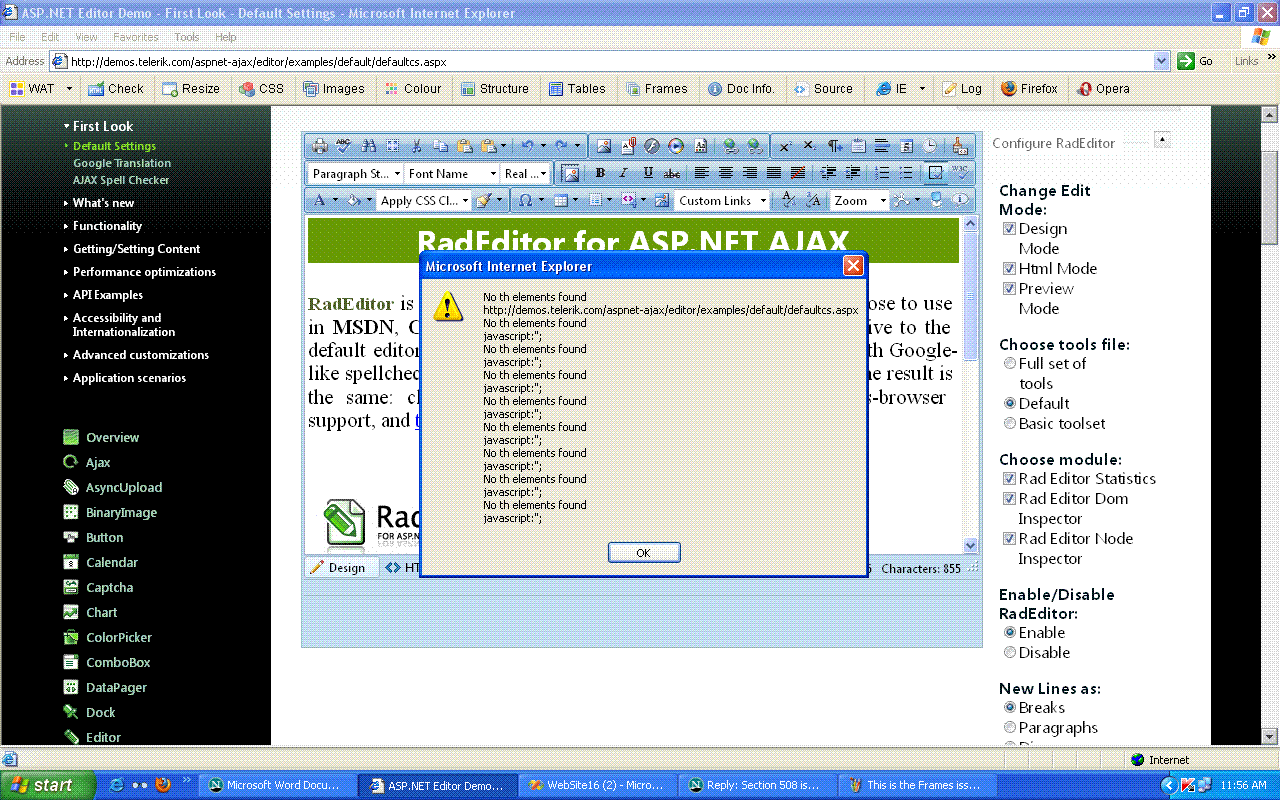Open Find and Replace binoculars icon
Screen dimensions: 1280x800
(x=368, y=146)
